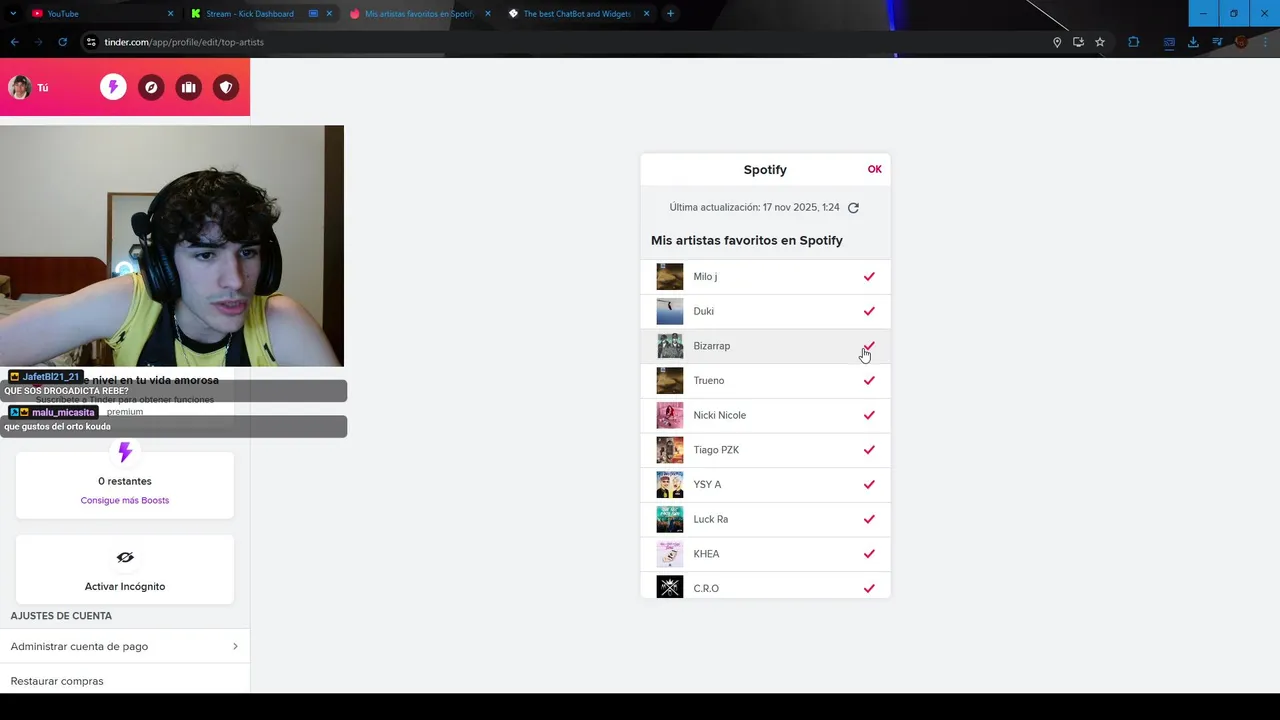Open the browser downloads icon
Viewport: 1280px width, 720px height.
tap(1193, 42)
